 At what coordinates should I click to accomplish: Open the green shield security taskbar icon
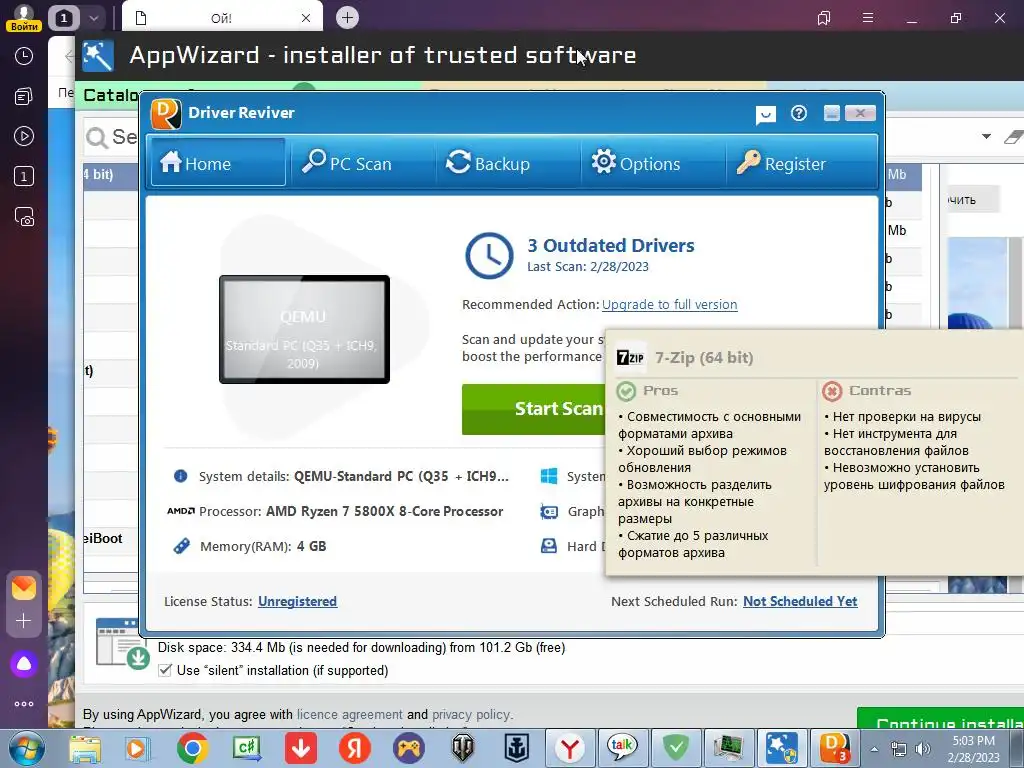676,748
